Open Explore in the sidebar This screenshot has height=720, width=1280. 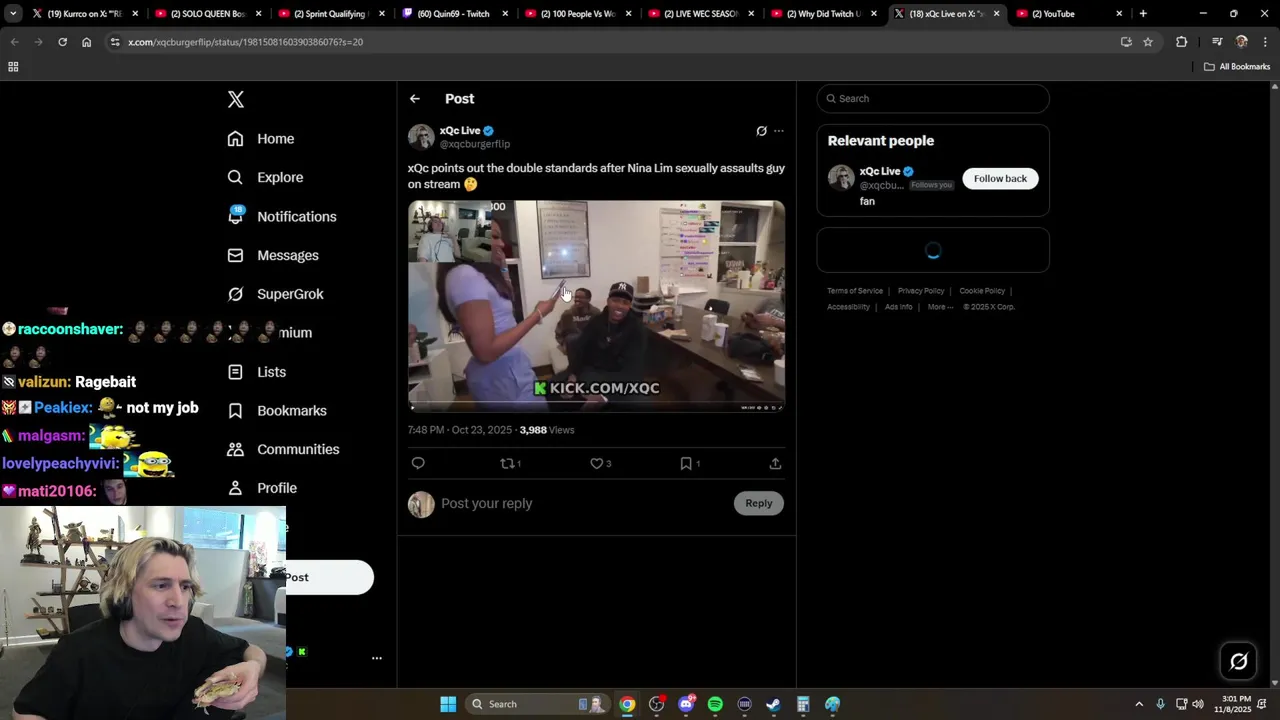265,177
